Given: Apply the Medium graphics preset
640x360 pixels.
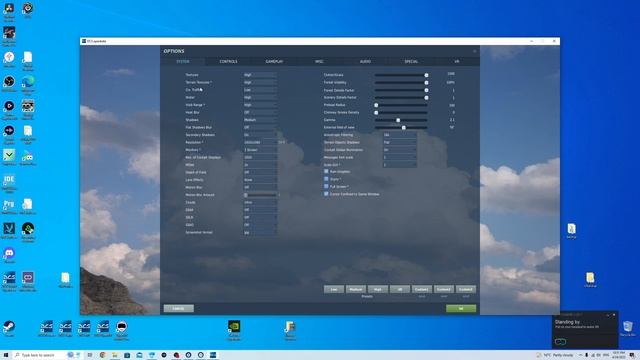Looking at the screenshot, I should coord(356,289).
